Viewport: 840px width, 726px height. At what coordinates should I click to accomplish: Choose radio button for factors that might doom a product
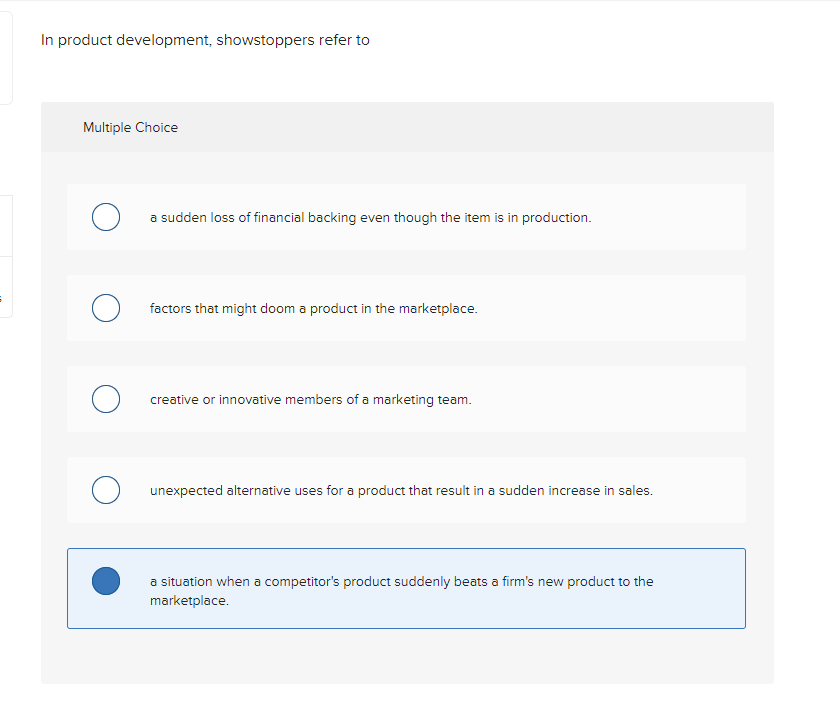point(106,308)
